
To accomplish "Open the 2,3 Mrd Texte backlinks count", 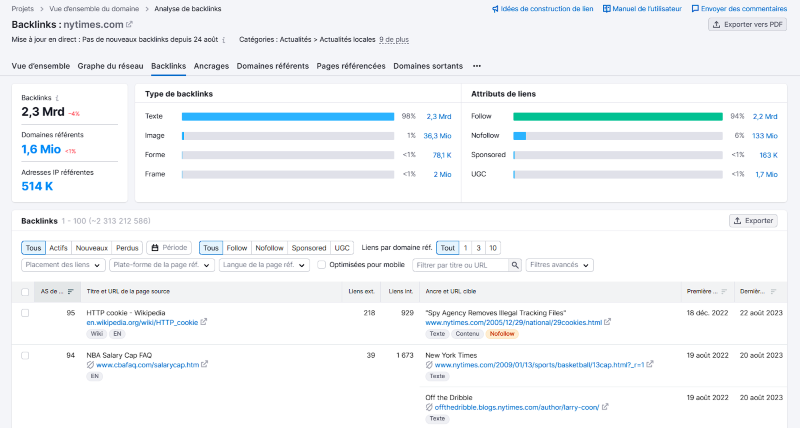I will (x=439, y=116).
